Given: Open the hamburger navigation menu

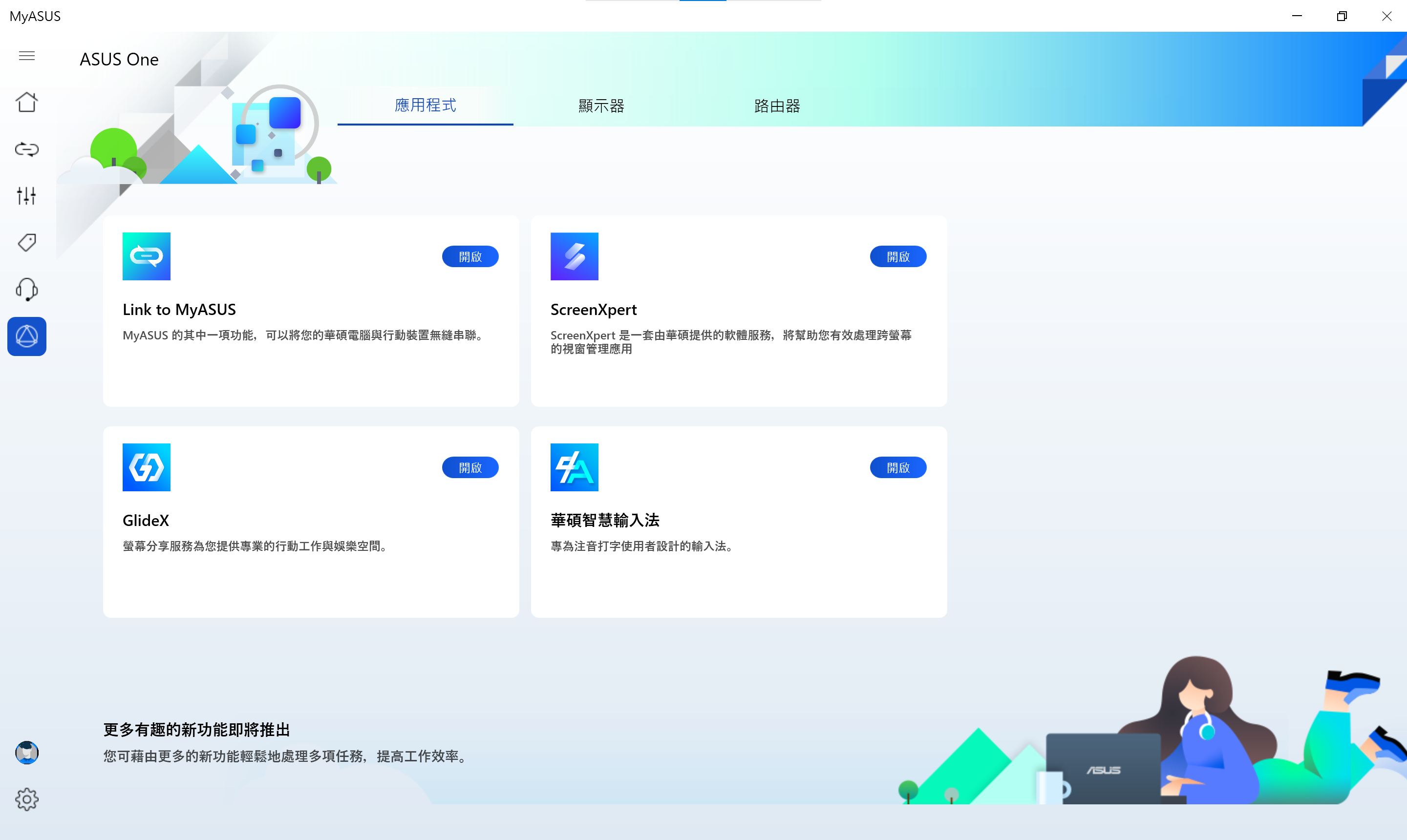Looking at the screenshot, I should [x=26, y=56].
